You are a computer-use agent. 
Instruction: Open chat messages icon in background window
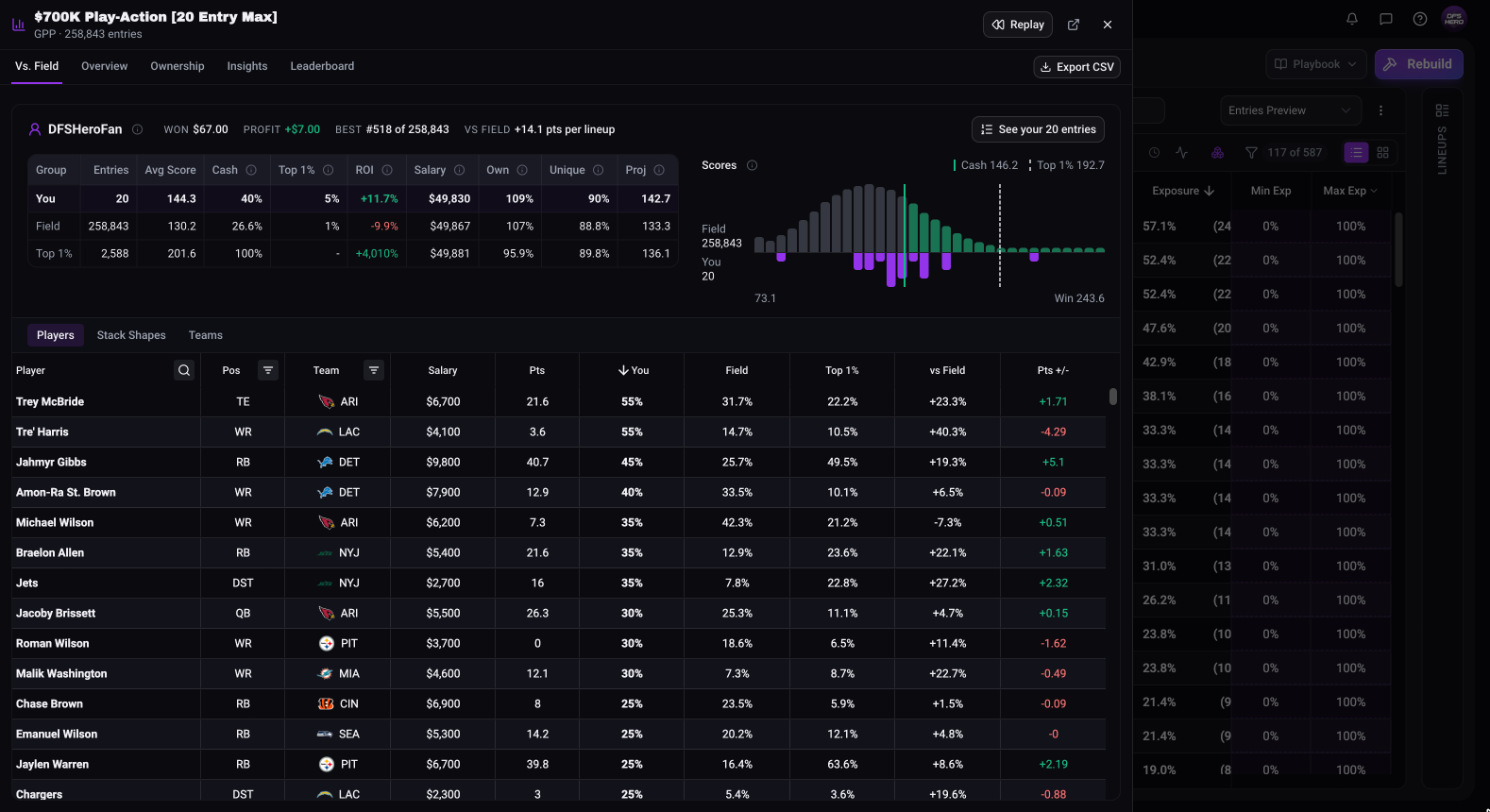point(1386,19)
